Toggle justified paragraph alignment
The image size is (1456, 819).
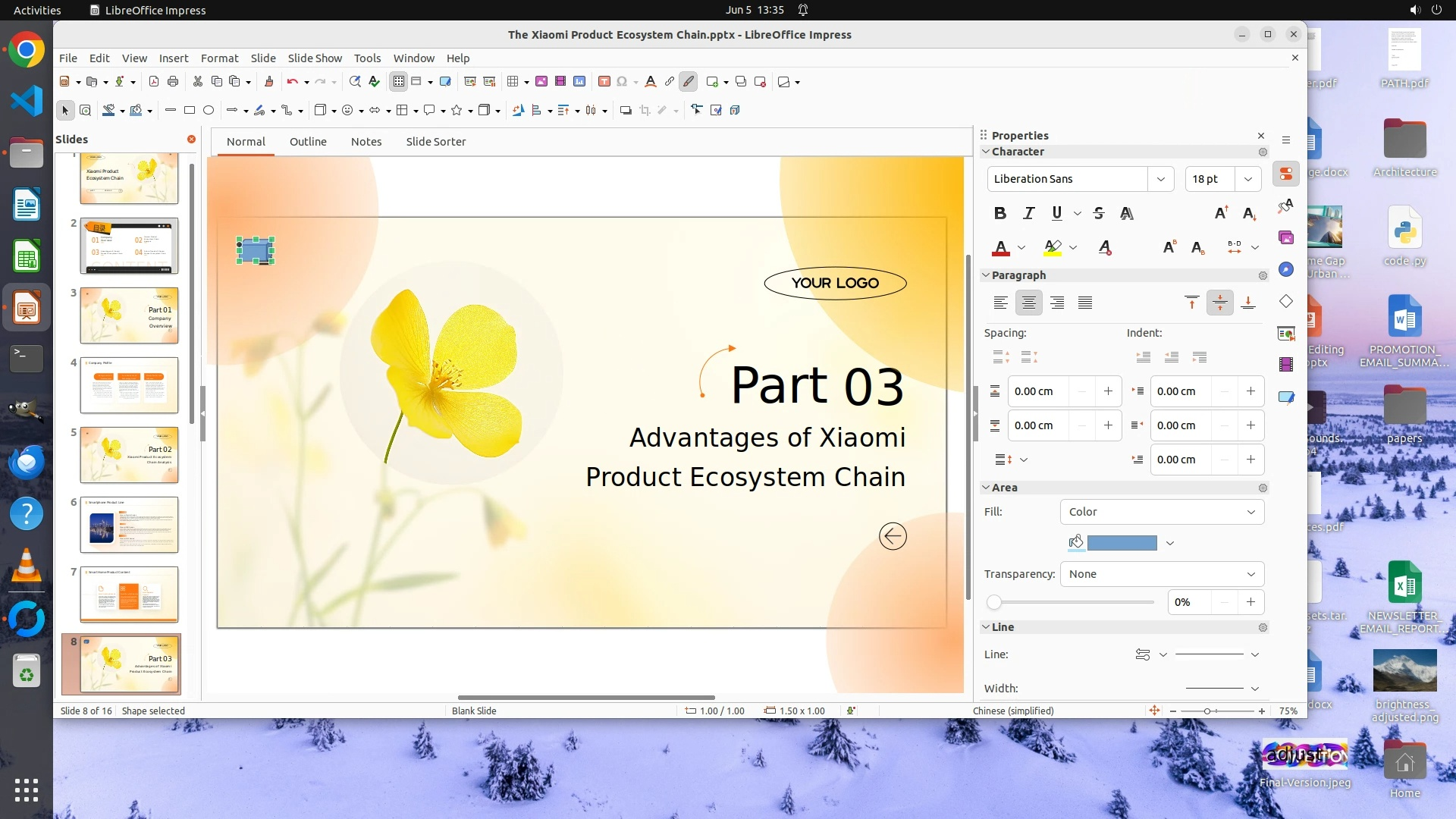1085,303
